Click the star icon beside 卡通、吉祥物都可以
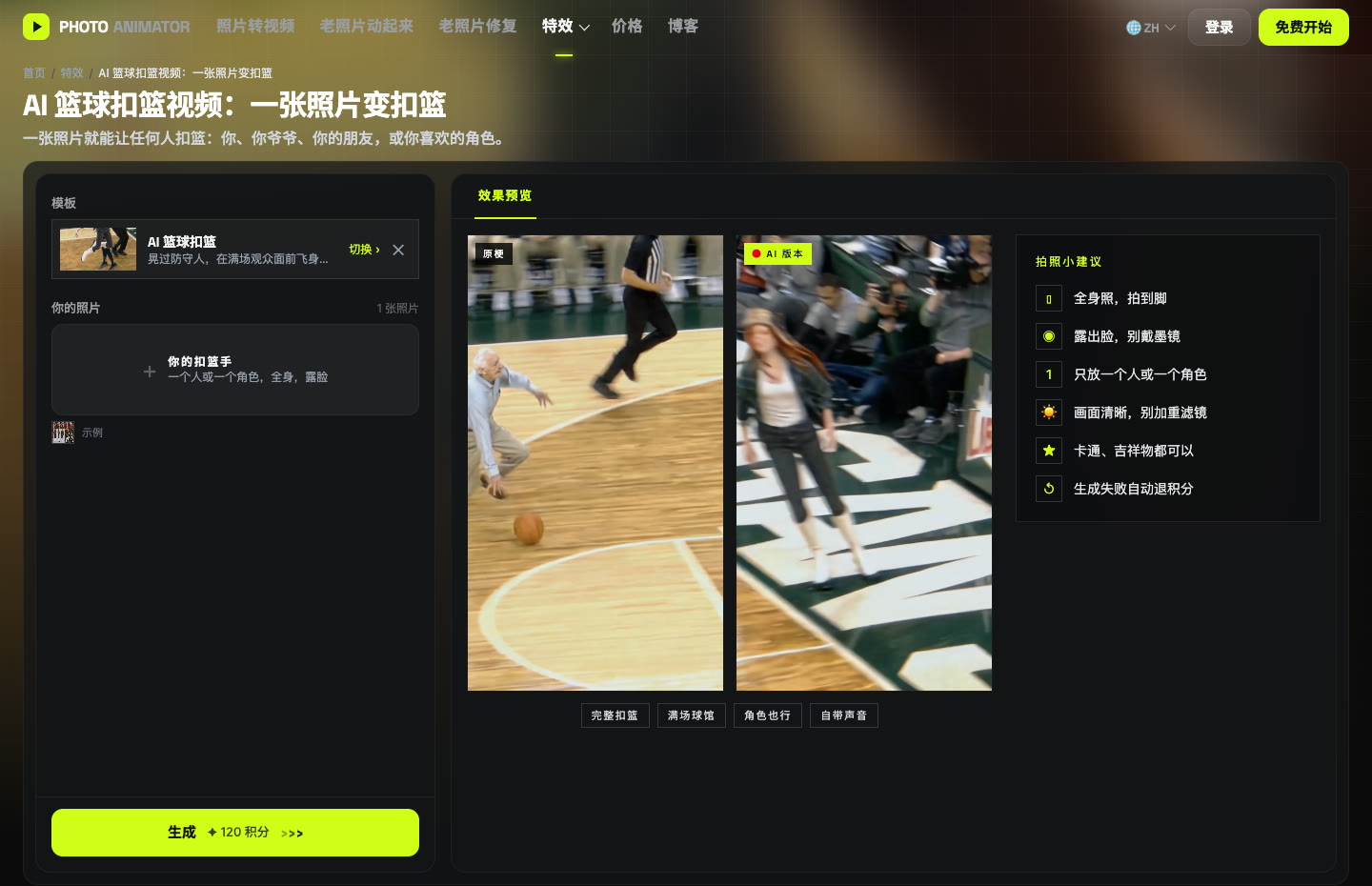The width and height of the screenshot is (1372, 886). click(1049, 451)
